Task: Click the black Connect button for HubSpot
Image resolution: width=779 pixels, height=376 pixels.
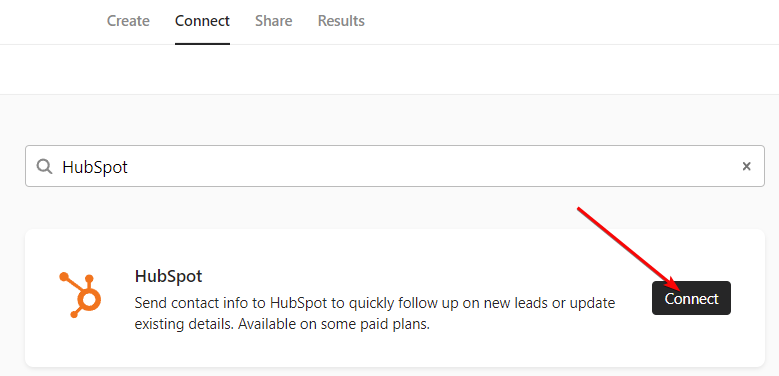Action: 691,298
